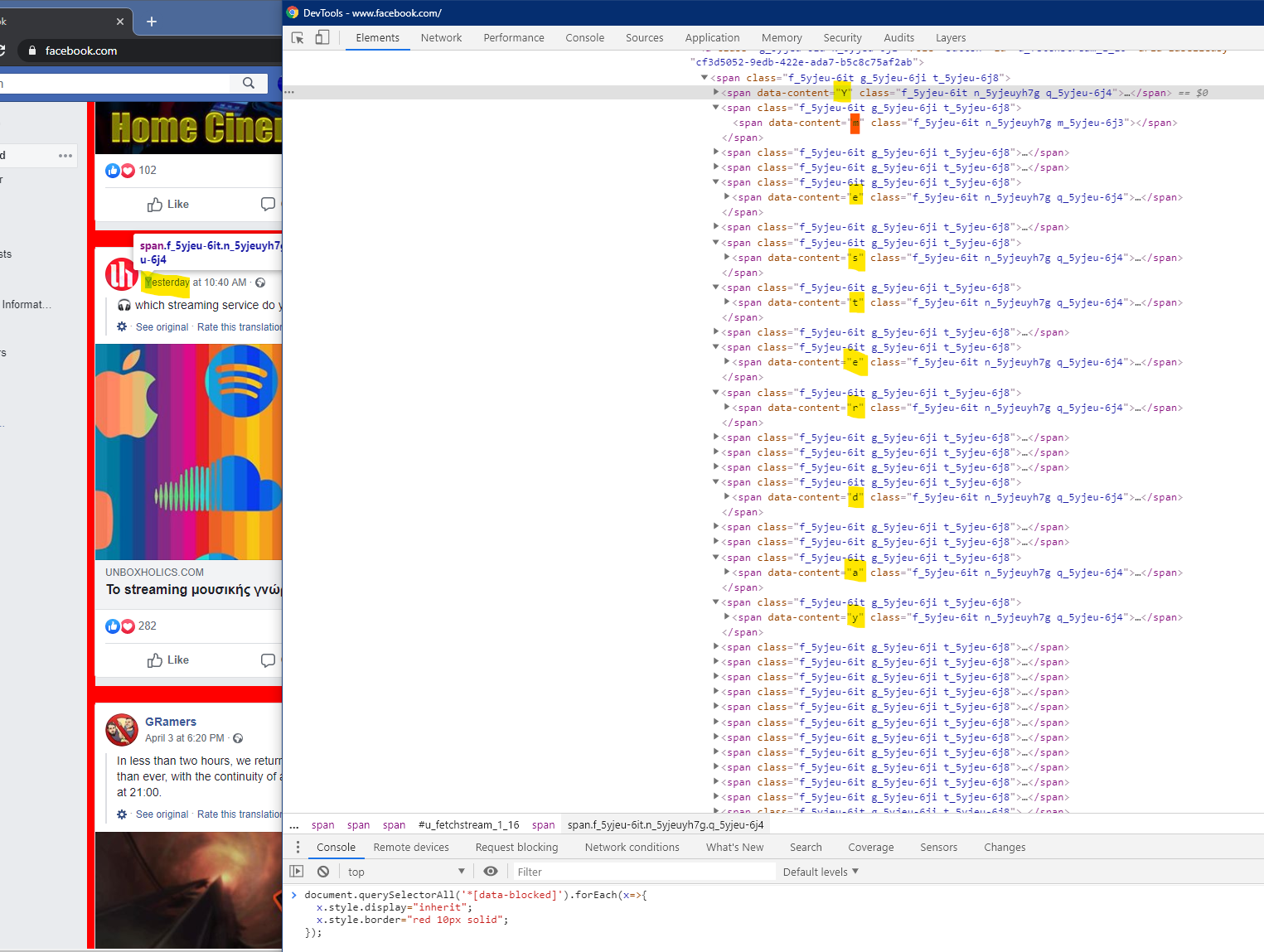Click the thumbs-up reaction icon near 102 count
1264x952 pixels.
[113, 170]
